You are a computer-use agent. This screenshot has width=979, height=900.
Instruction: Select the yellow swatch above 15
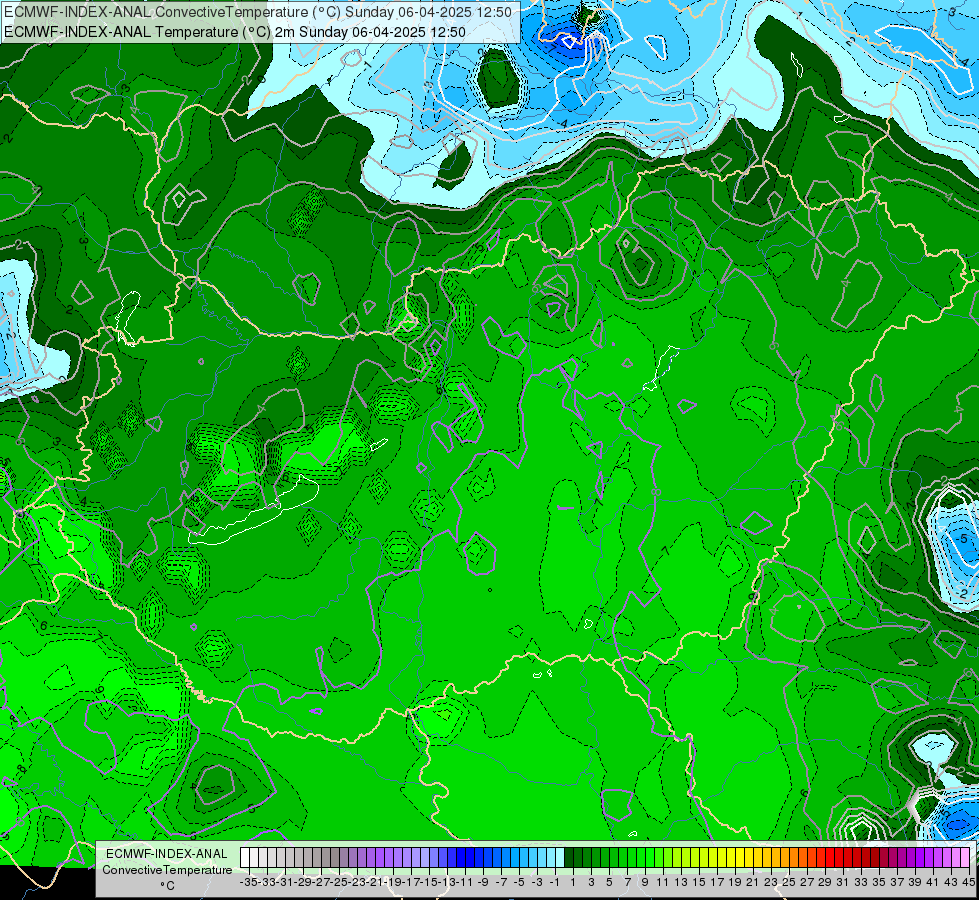695,858
